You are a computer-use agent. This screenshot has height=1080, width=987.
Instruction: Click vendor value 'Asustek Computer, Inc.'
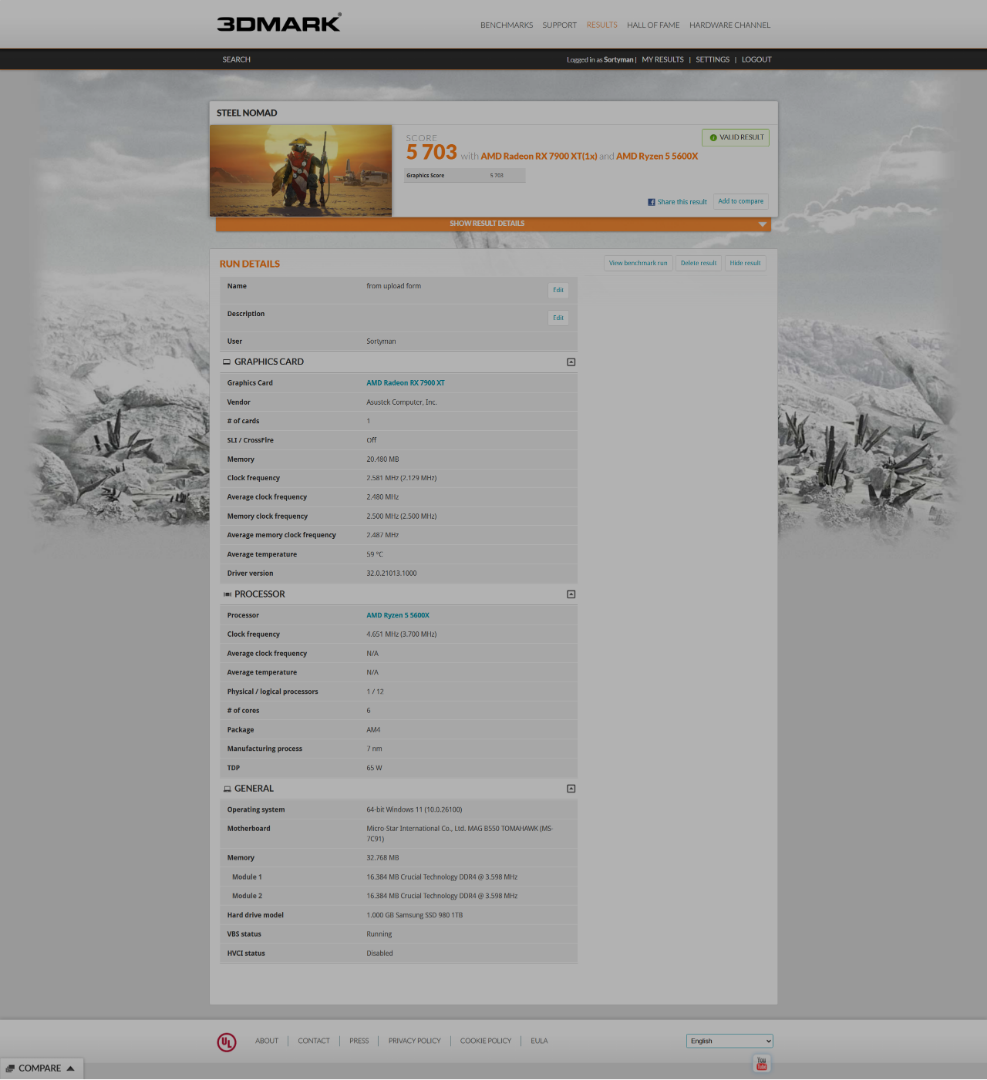tap(402, 402)
